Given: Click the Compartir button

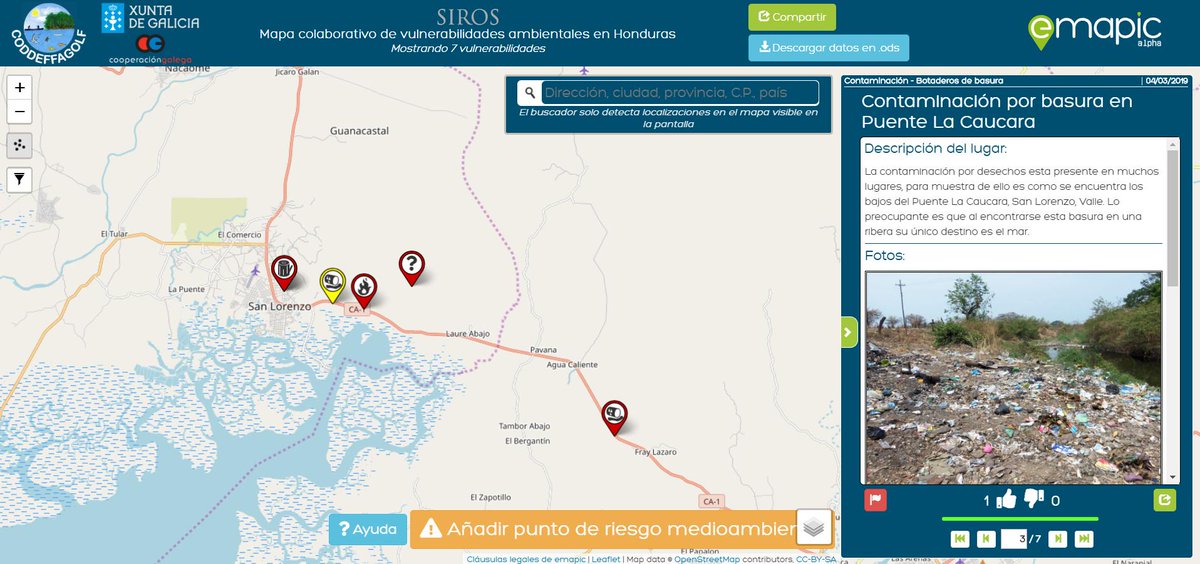Looking at the screenshot, I should pos(792,17).
